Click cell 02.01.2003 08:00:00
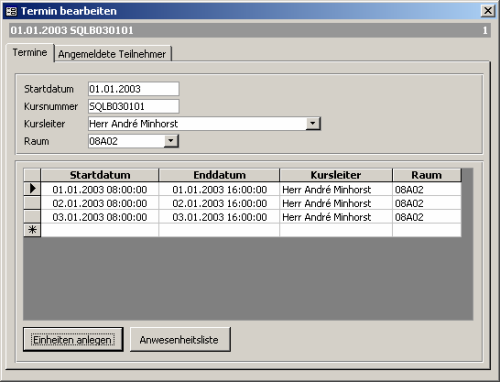Viewport: 500px width, 382px height. tap(100, 203)
